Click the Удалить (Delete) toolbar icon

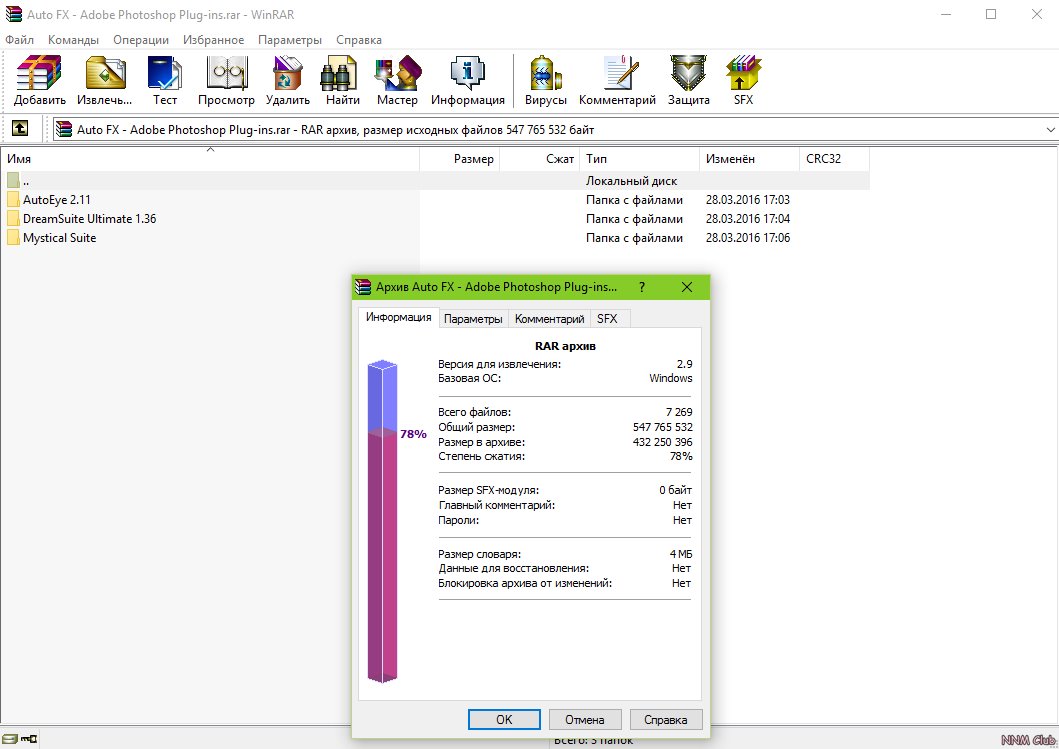(288, 76)
